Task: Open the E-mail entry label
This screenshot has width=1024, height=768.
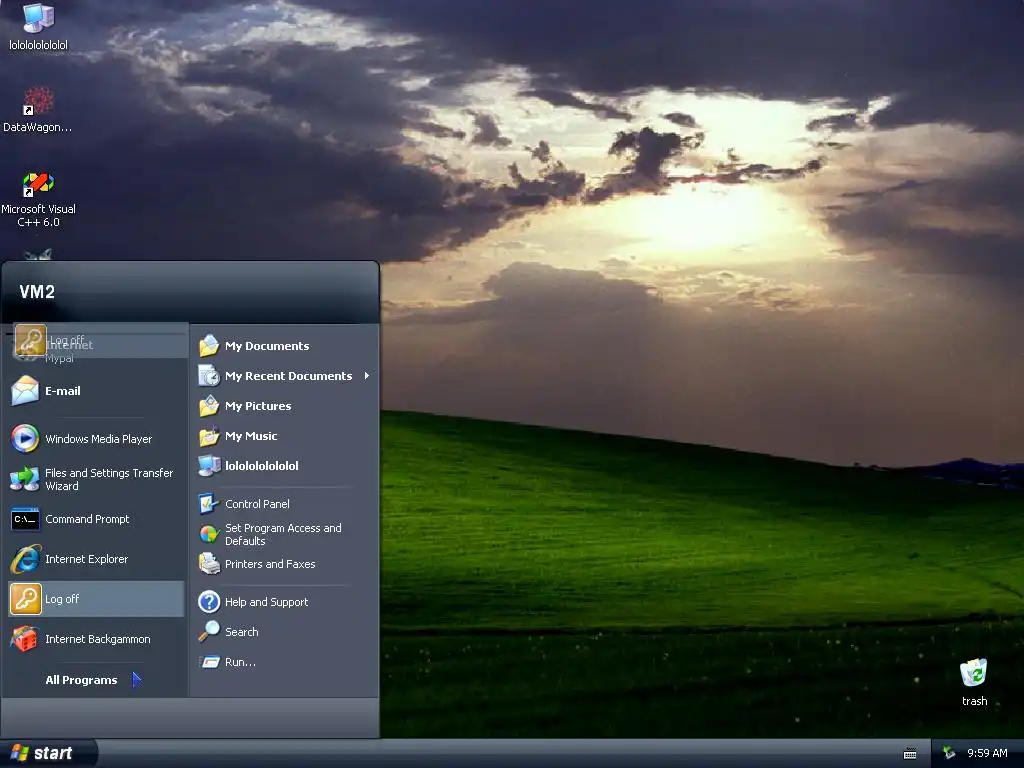Action: [63, 391]
